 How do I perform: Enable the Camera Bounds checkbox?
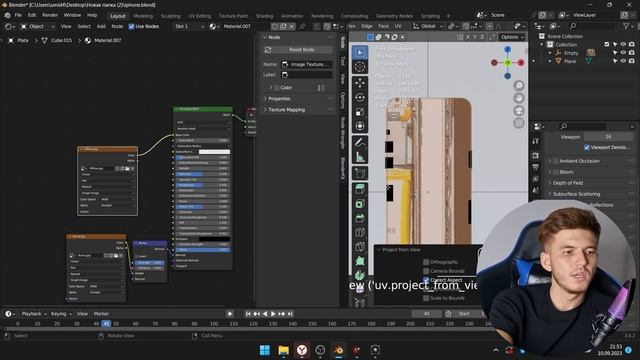[426, 271]
